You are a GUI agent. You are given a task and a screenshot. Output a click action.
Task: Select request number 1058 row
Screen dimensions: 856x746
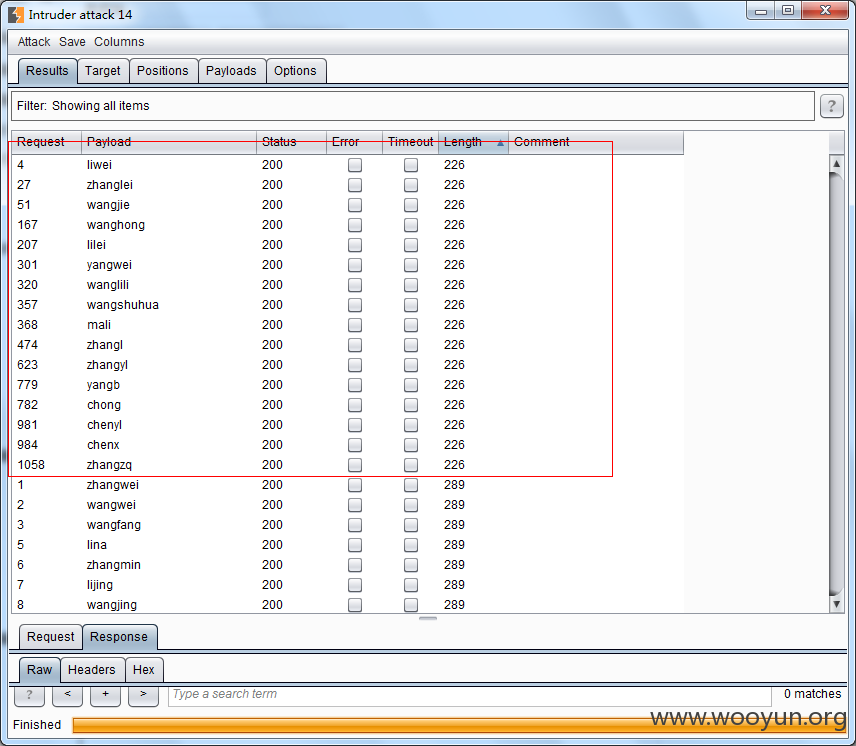point(347,465)
